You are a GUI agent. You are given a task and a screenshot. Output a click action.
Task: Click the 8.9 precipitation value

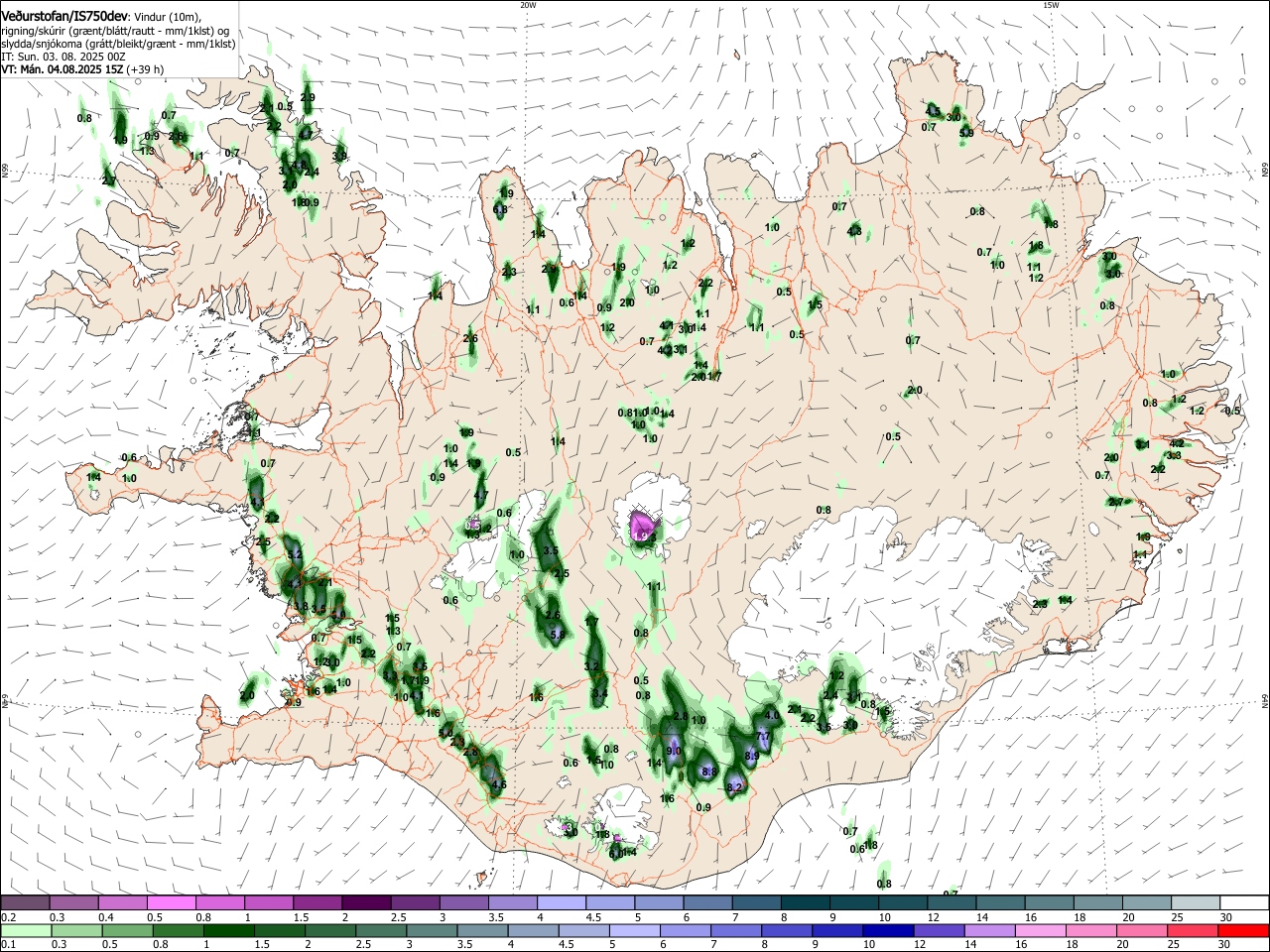pos(751,757)
